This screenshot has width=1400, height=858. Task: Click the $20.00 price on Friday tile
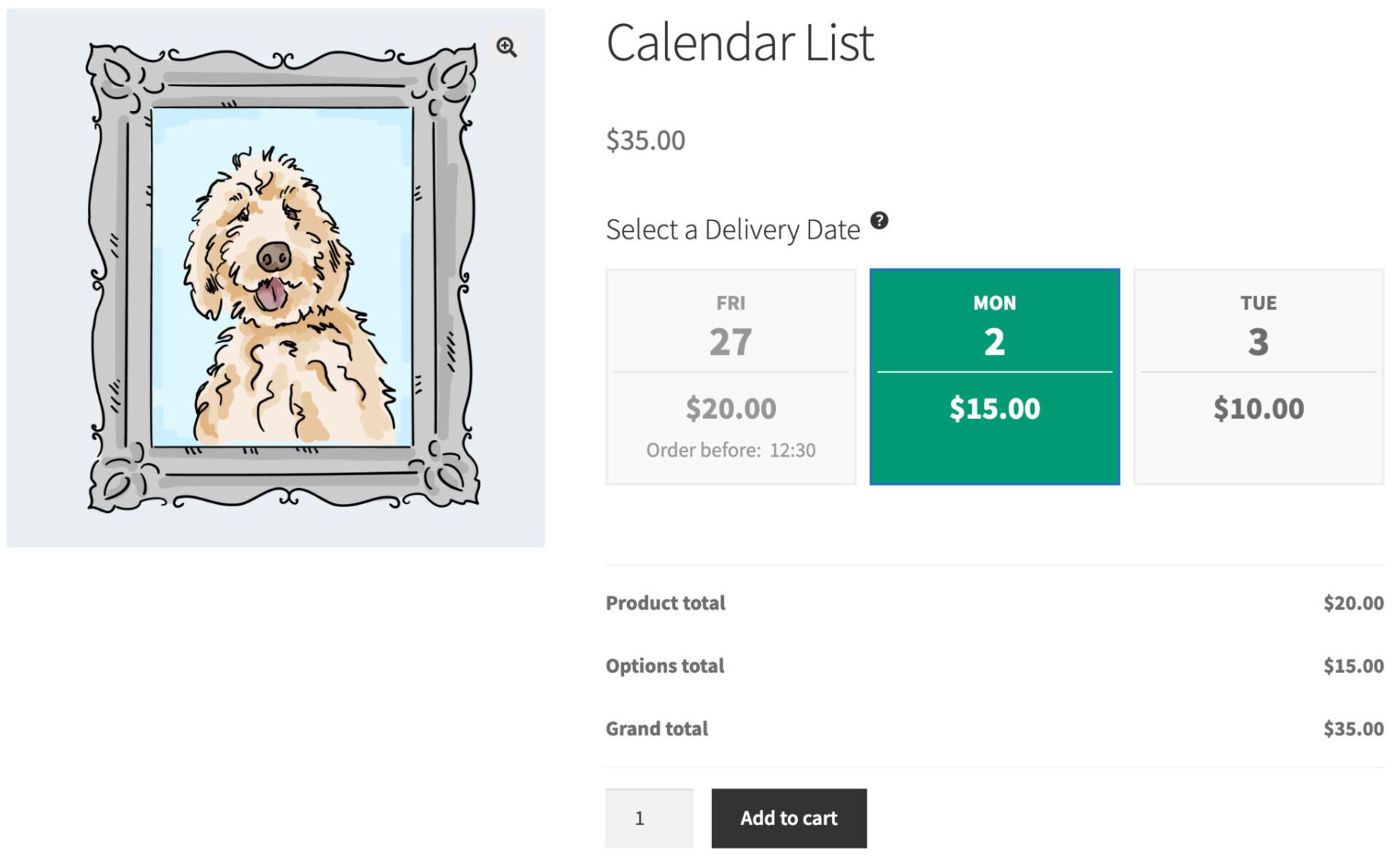coord(730,409)
